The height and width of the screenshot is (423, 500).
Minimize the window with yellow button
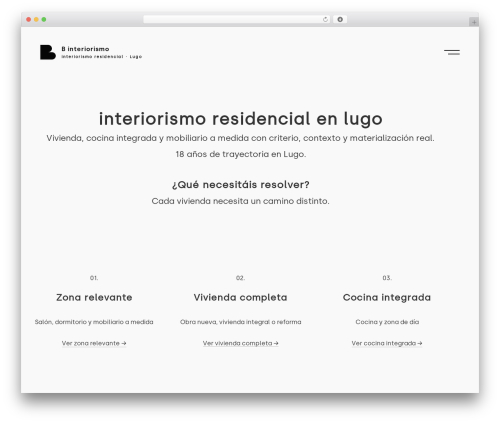tap(36, 20)
